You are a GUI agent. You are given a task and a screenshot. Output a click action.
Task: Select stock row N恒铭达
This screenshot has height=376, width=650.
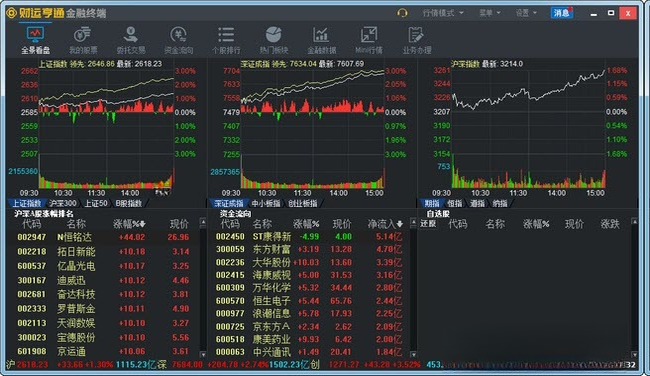click(x=103, y=237)
